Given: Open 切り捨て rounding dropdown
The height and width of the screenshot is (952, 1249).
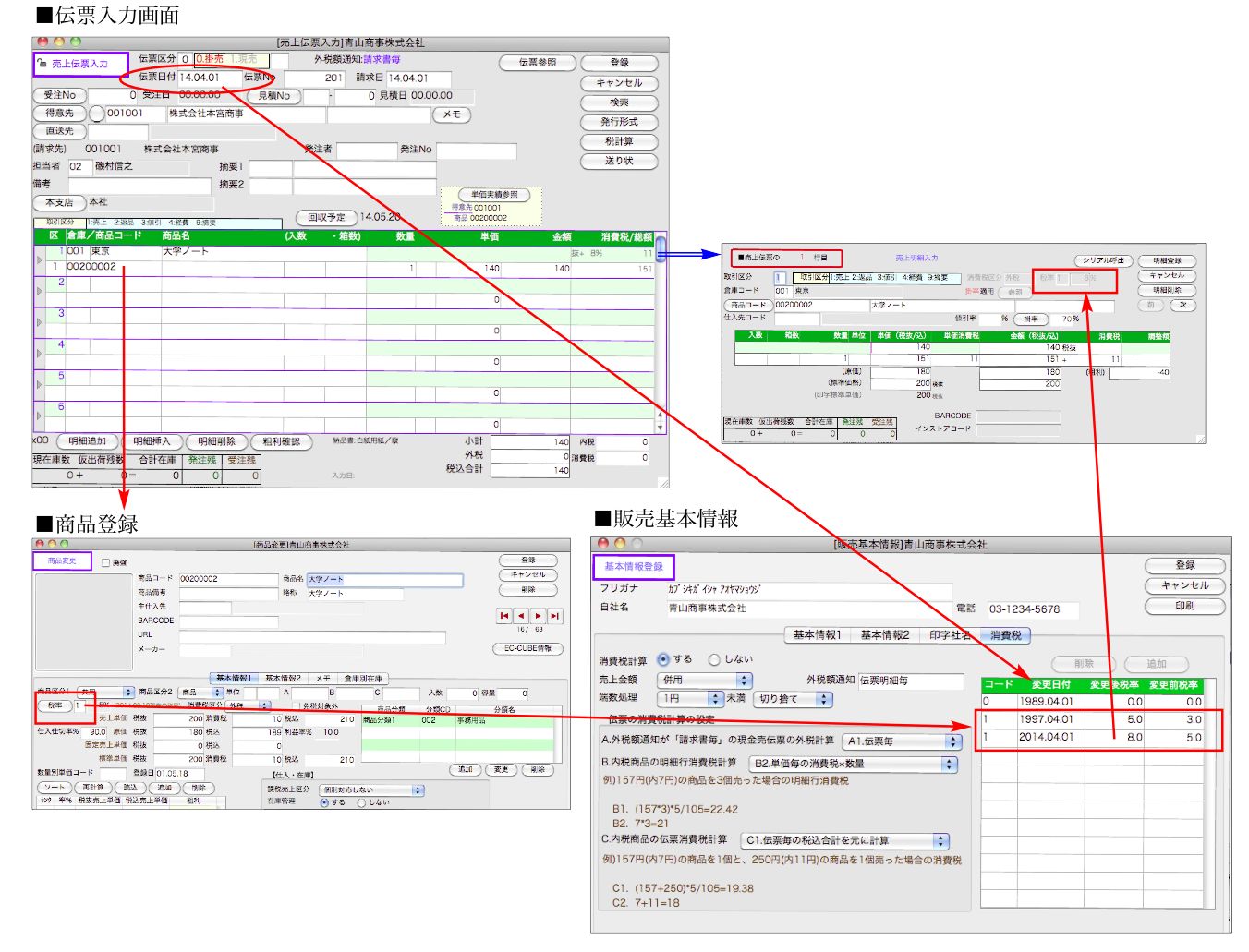Looking at the screenshot, I should click(x=823, y=699).
